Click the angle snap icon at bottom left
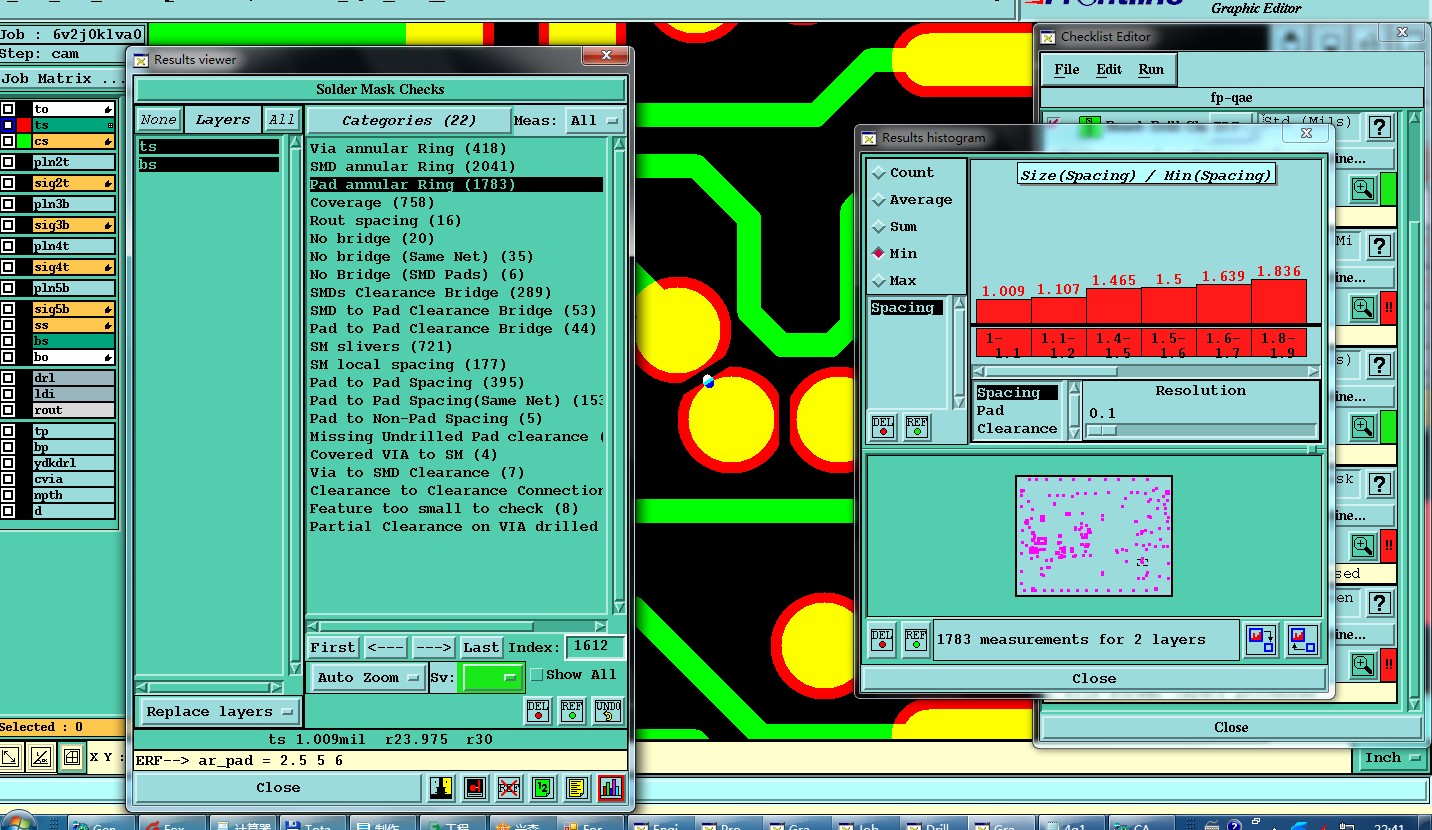Screen dimensions: 1432x830 pos(41,758)
